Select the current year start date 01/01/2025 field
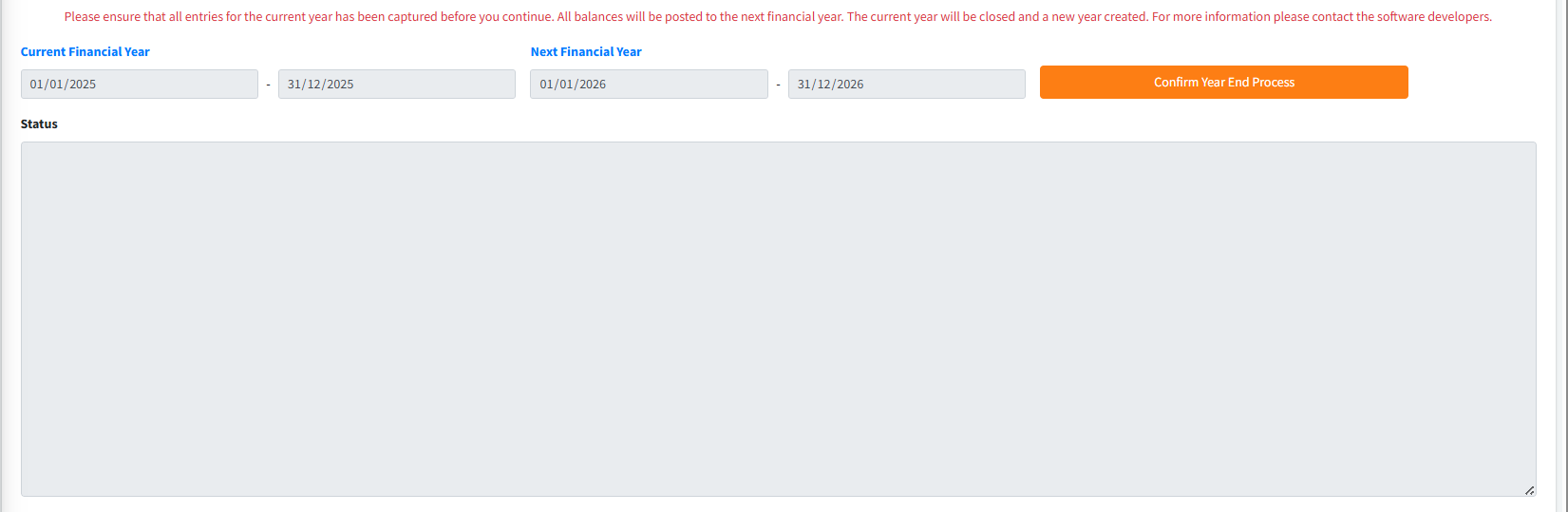Viewport: 1568px width, 512px height. pos(139,85)
